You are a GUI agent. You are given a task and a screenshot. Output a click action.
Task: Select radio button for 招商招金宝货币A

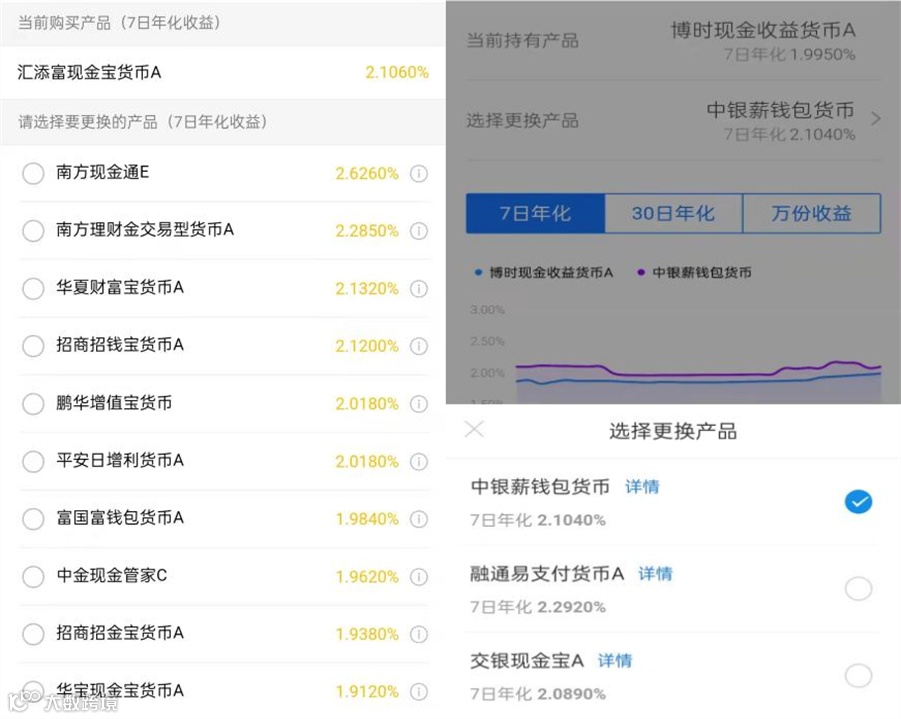point(33,633)
